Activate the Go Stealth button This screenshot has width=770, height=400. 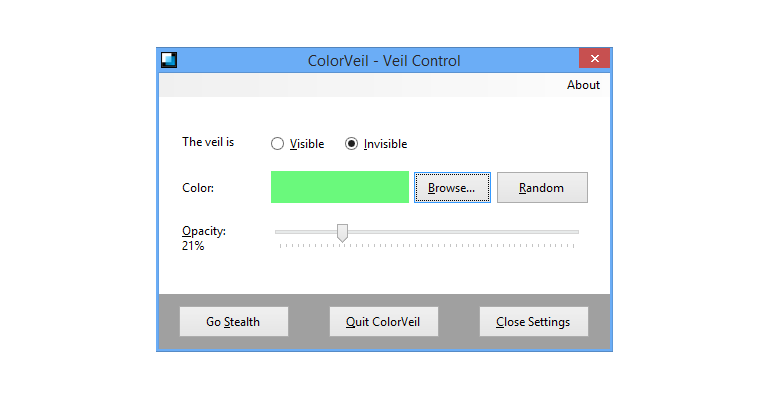point(234,321)
